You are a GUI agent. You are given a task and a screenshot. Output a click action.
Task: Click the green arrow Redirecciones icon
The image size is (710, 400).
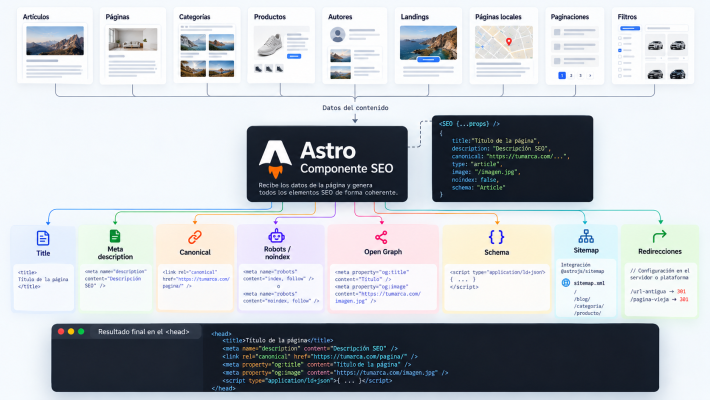(659, 236)
